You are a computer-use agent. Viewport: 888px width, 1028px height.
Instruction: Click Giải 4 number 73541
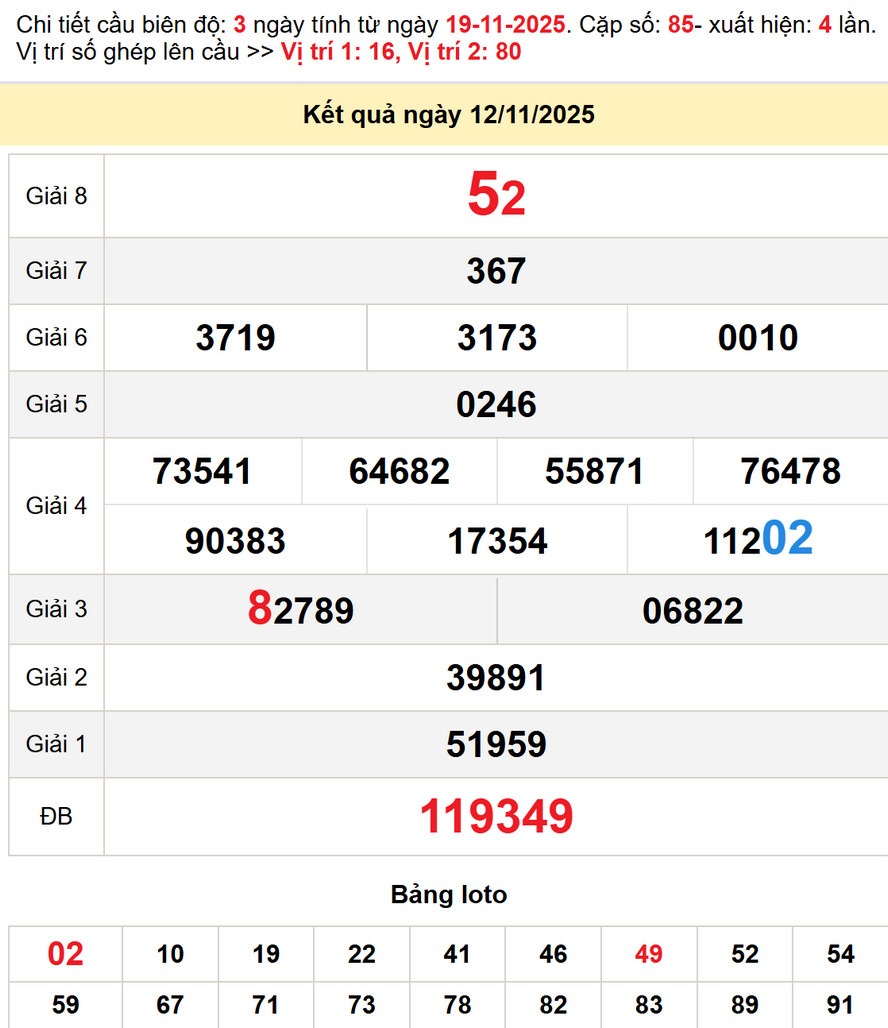tap(202, 471)
